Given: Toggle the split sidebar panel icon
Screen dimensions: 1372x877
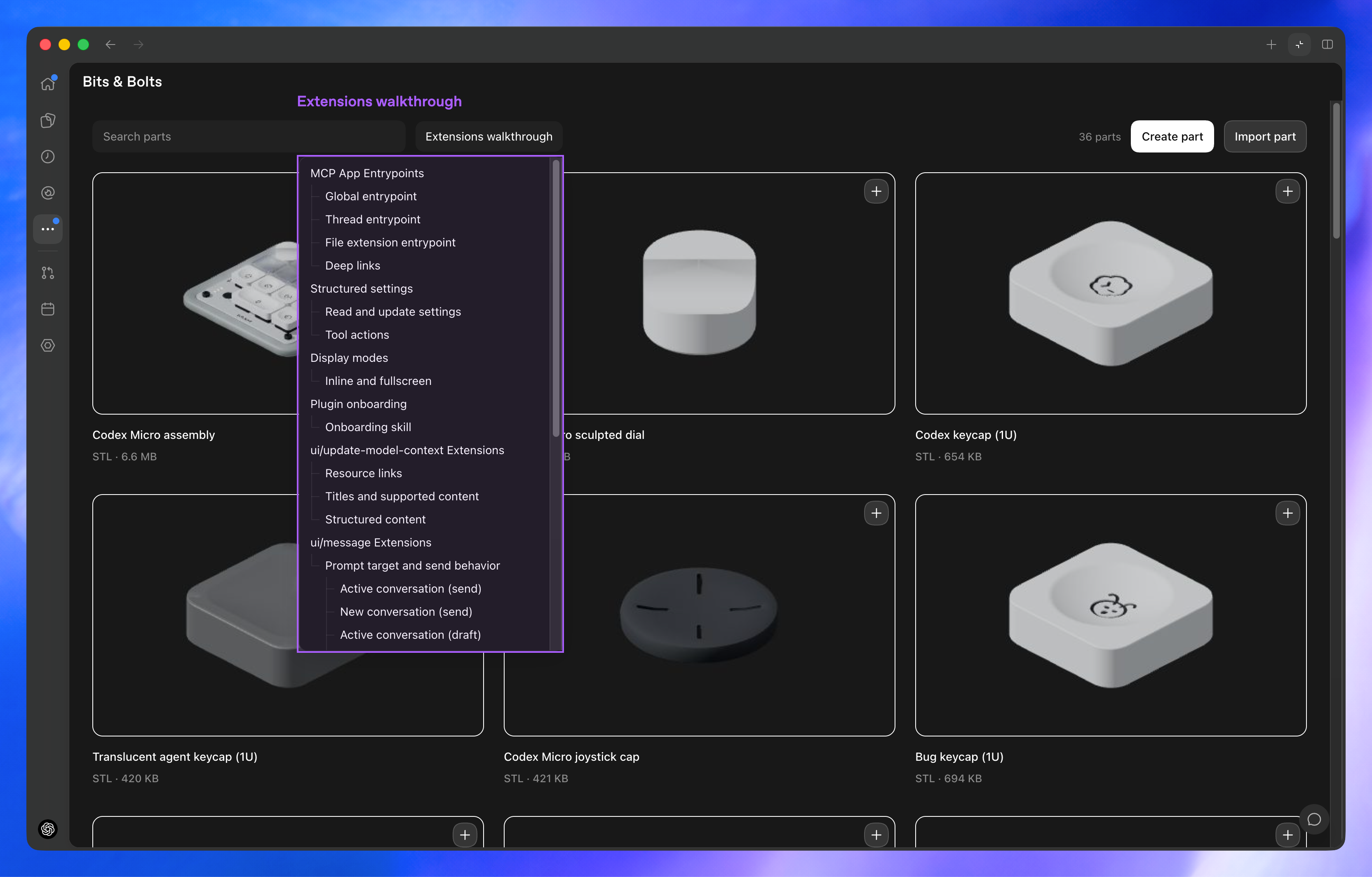Looking at the screenshot, I should 1327,45.
